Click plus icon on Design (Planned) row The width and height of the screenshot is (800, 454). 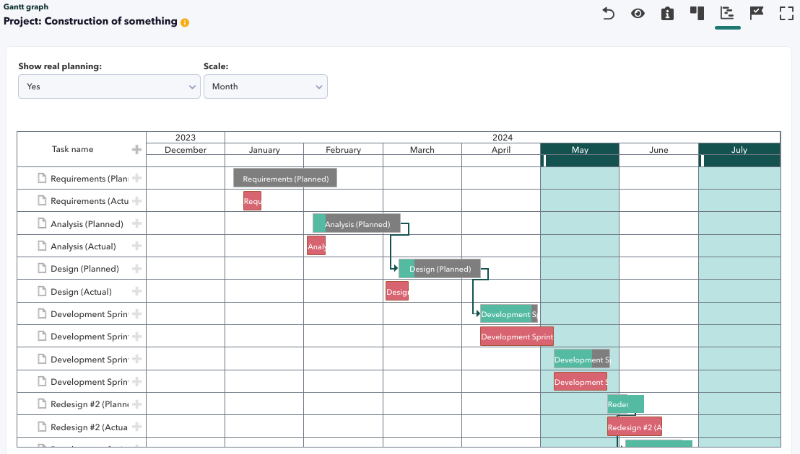point(137,269)
